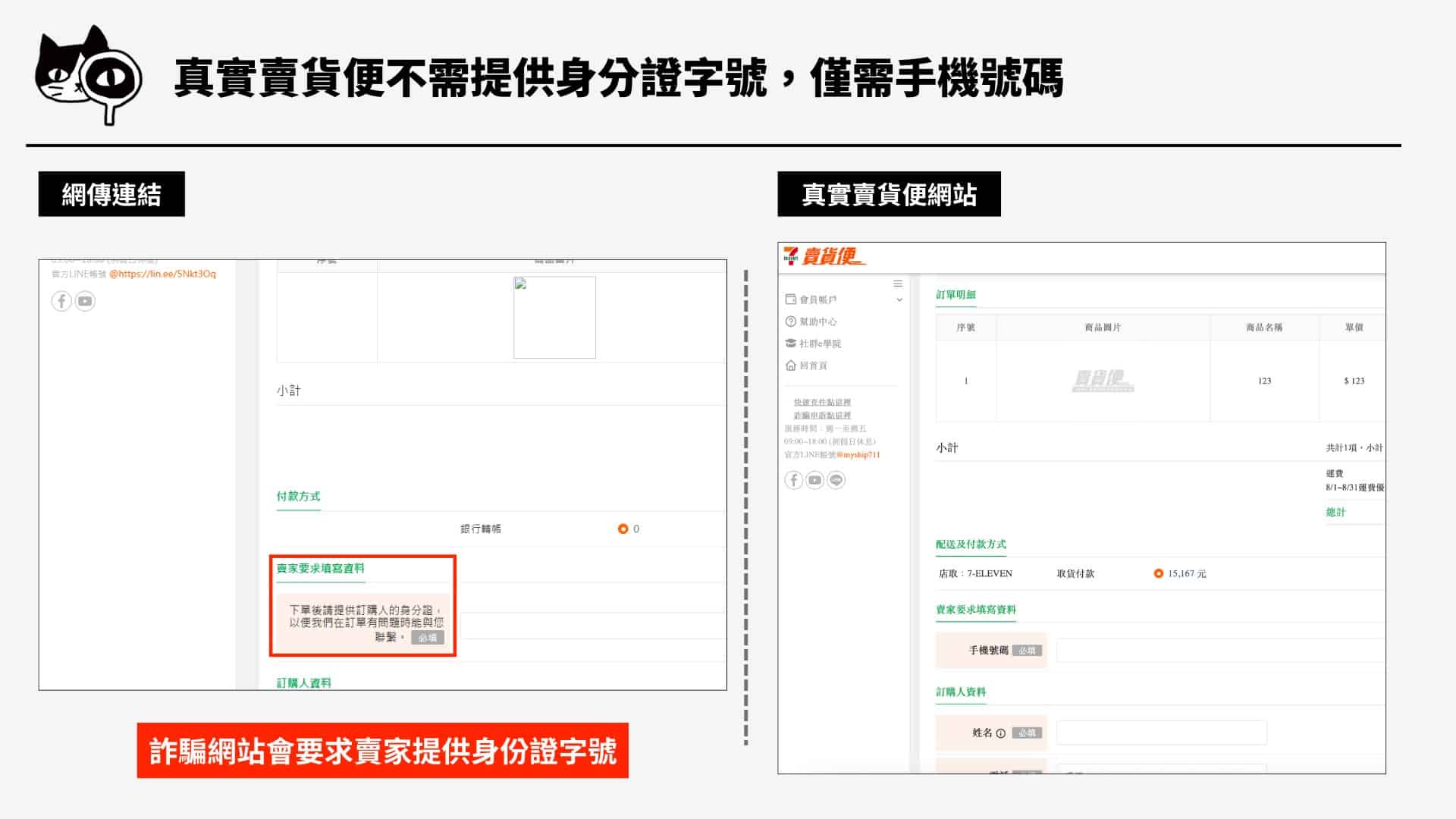Click the 網傳連結 label
Image resolution: width=1456 pixels, height=819 pixels.
pos(111,194)
